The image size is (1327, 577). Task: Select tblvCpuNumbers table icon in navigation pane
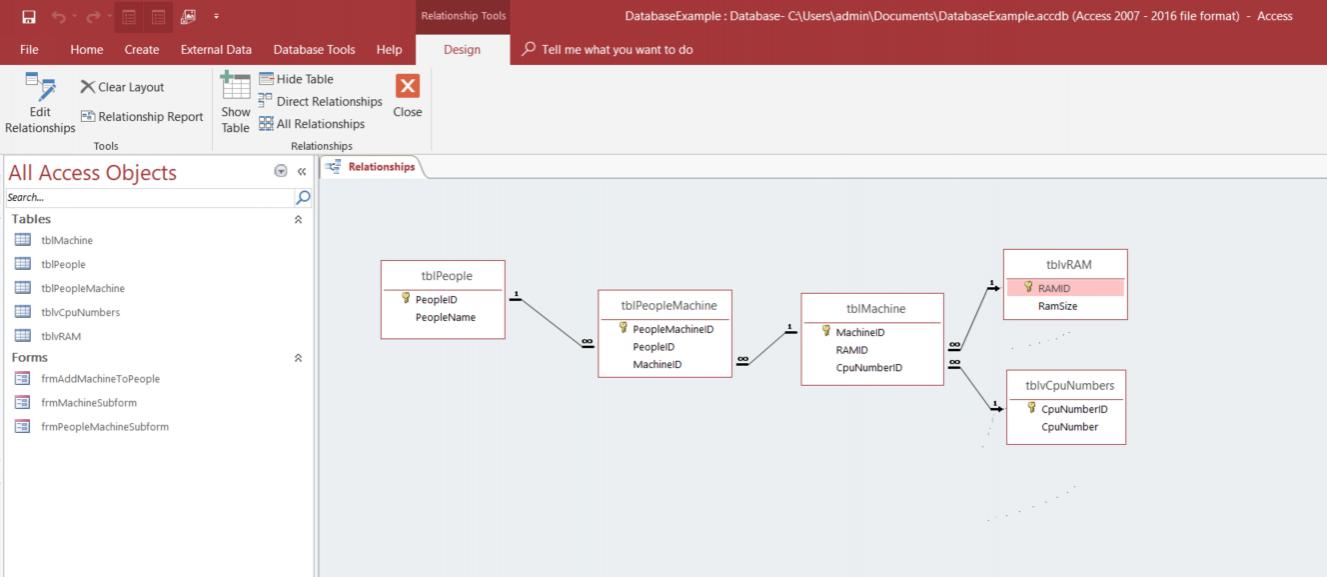pyautogui.click(x=22, y=312)
